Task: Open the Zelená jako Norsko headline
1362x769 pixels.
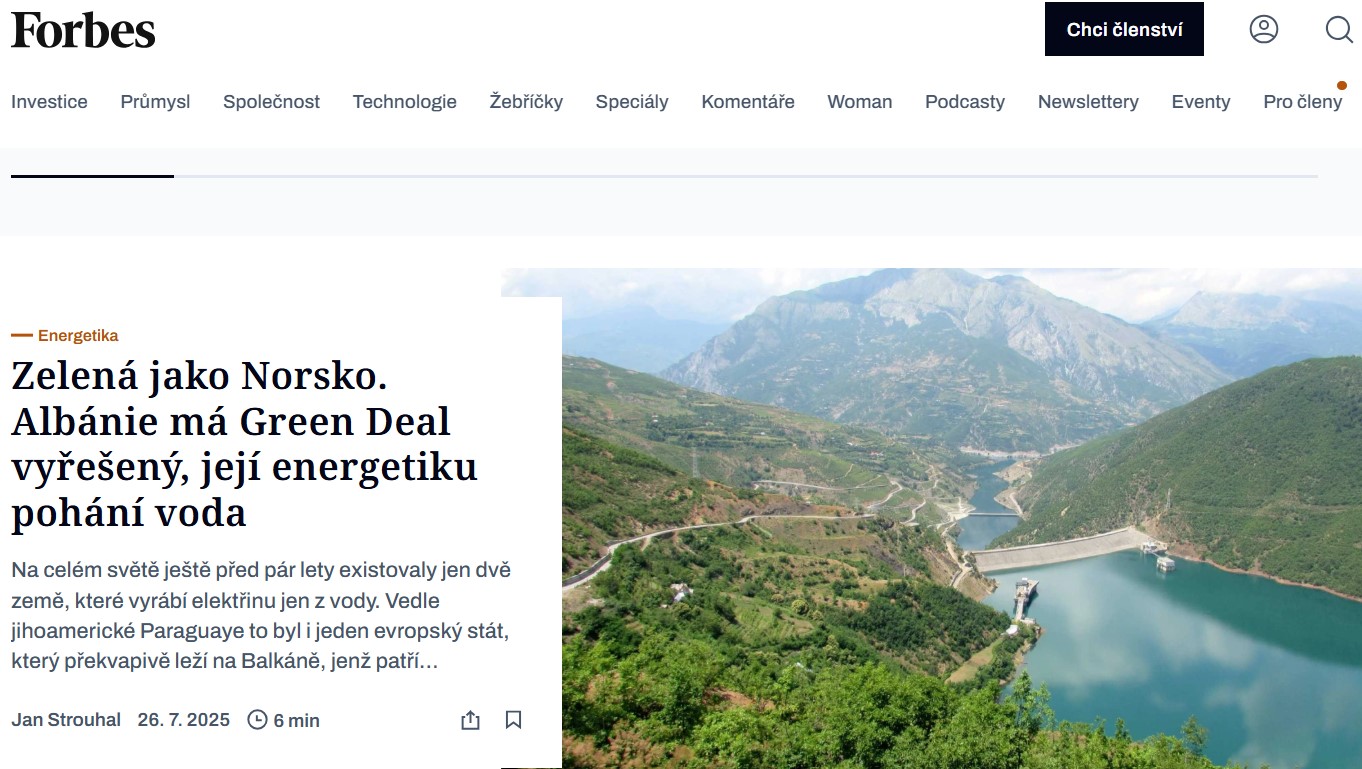Action: (244, 444)
